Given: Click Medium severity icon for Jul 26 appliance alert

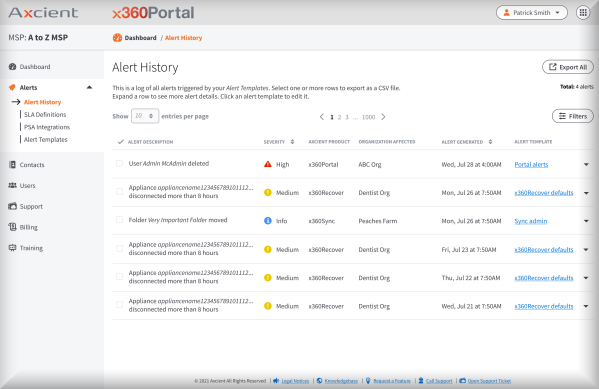Looking at the screenshot, I should [268, 193].
